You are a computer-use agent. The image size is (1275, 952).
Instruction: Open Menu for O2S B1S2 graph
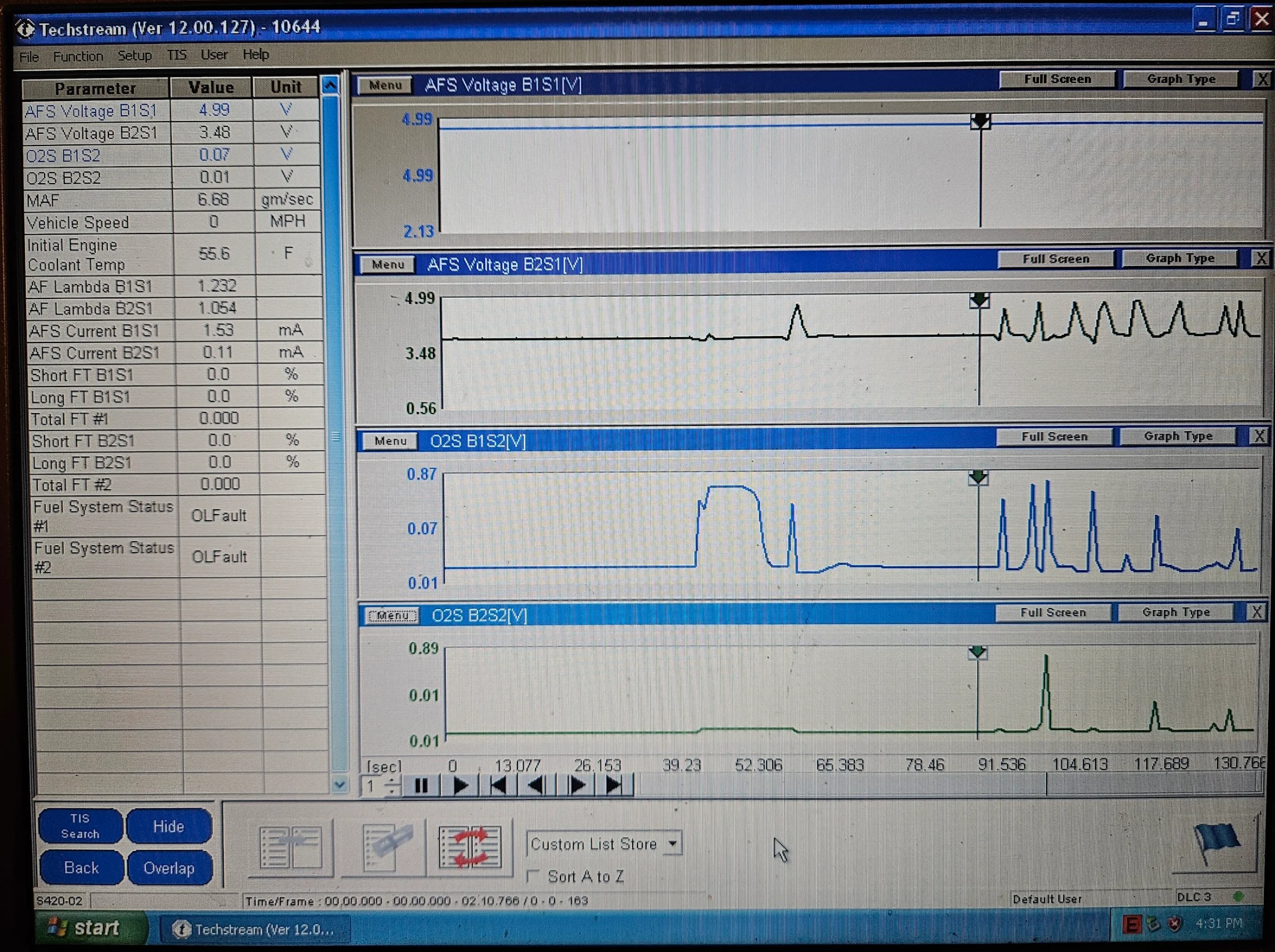pyautogui.click(x=390, y=441)
